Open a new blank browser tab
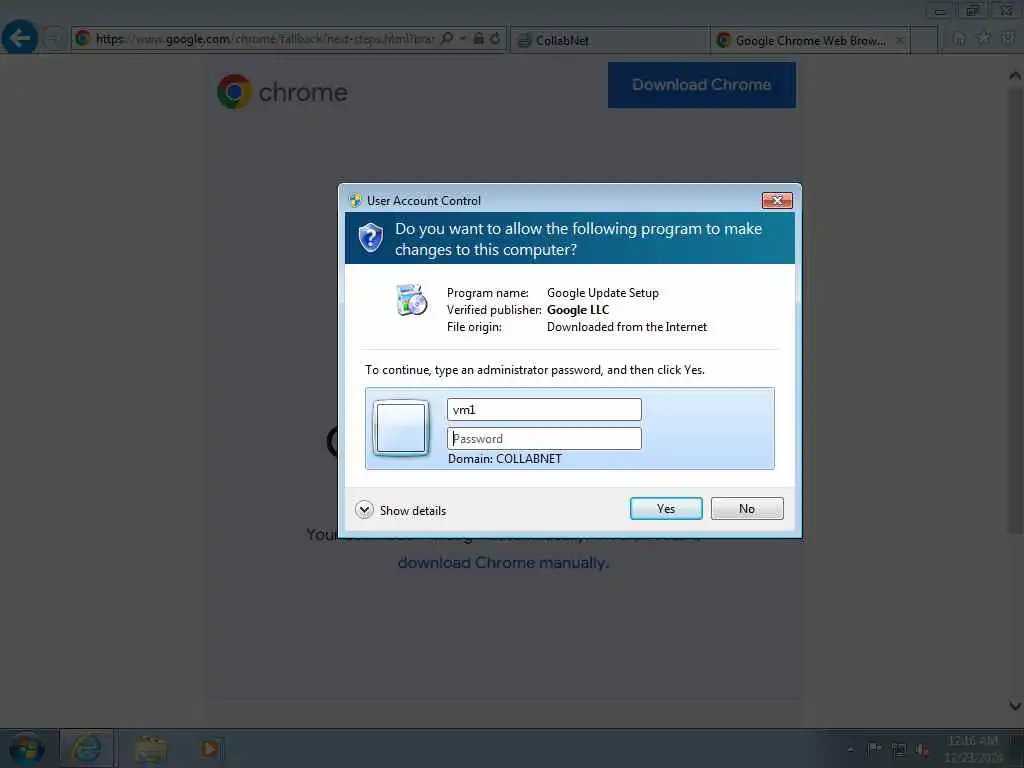 [924, 40]
